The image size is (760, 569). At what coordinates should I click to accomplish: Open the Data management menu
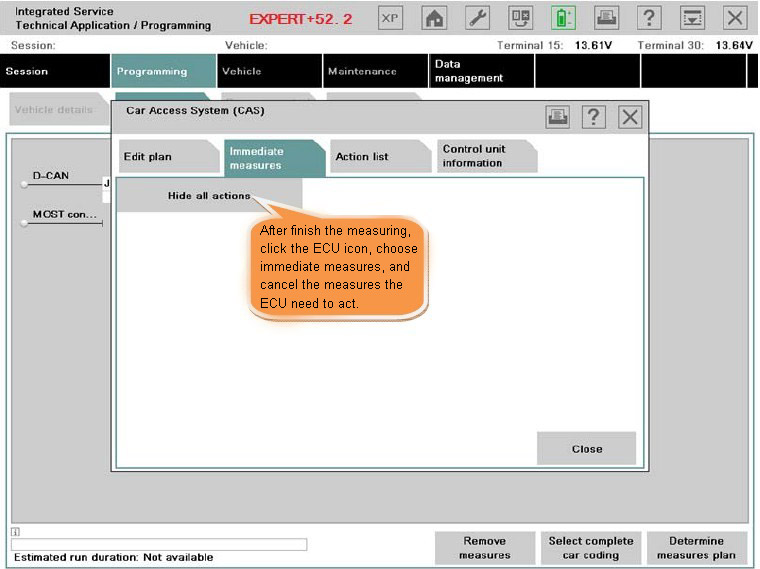pyautogui.click(x=481, y=71)
